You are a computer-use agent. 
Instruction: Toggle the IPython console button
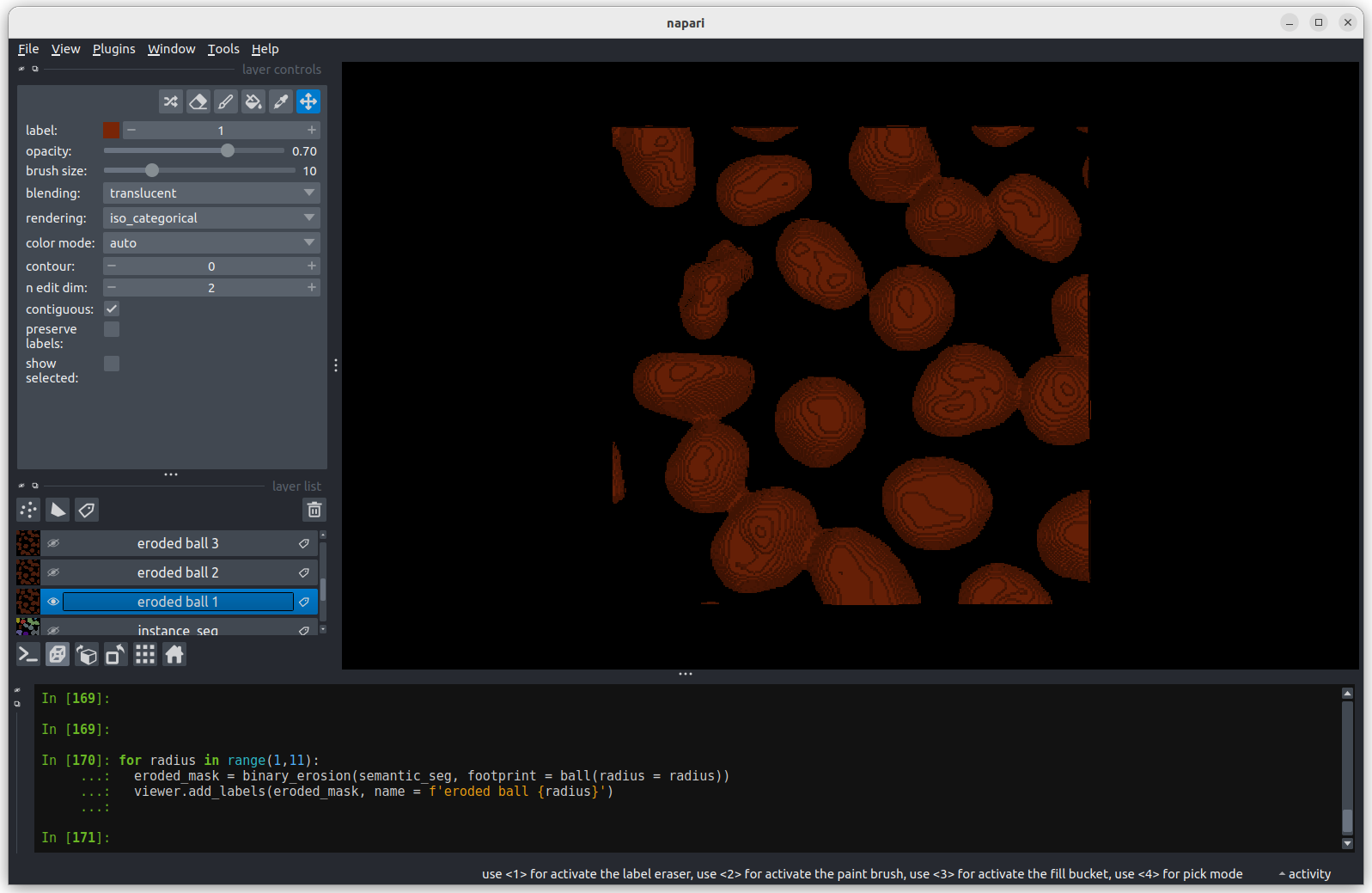pyautogui.click(x=28, y=655)
